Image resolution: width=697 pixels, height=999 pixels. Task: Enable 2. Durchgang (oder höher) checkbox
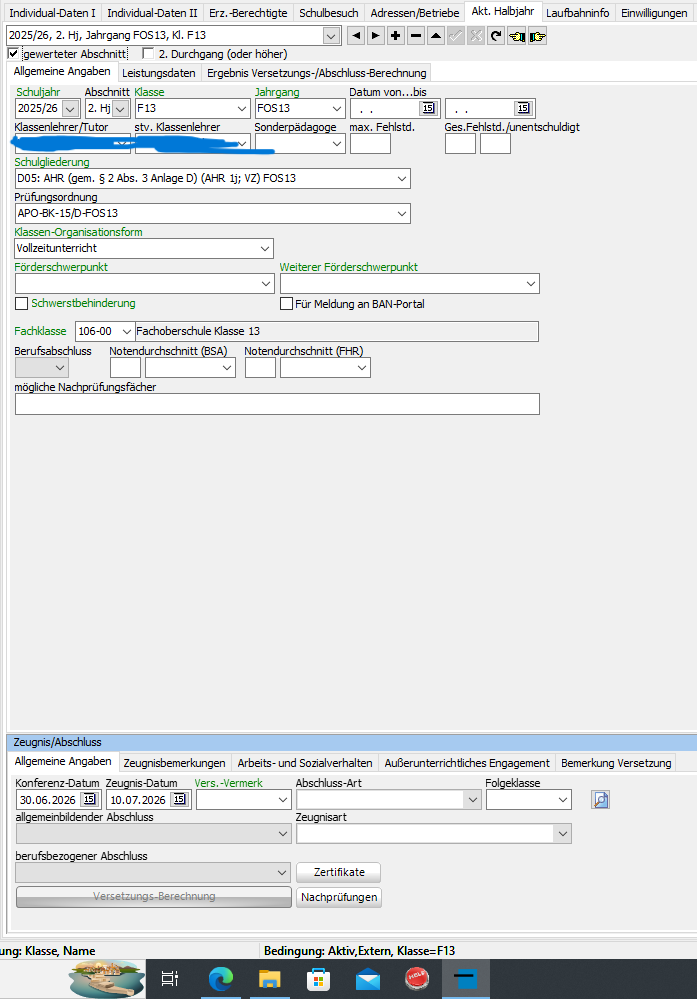point(148,54)
